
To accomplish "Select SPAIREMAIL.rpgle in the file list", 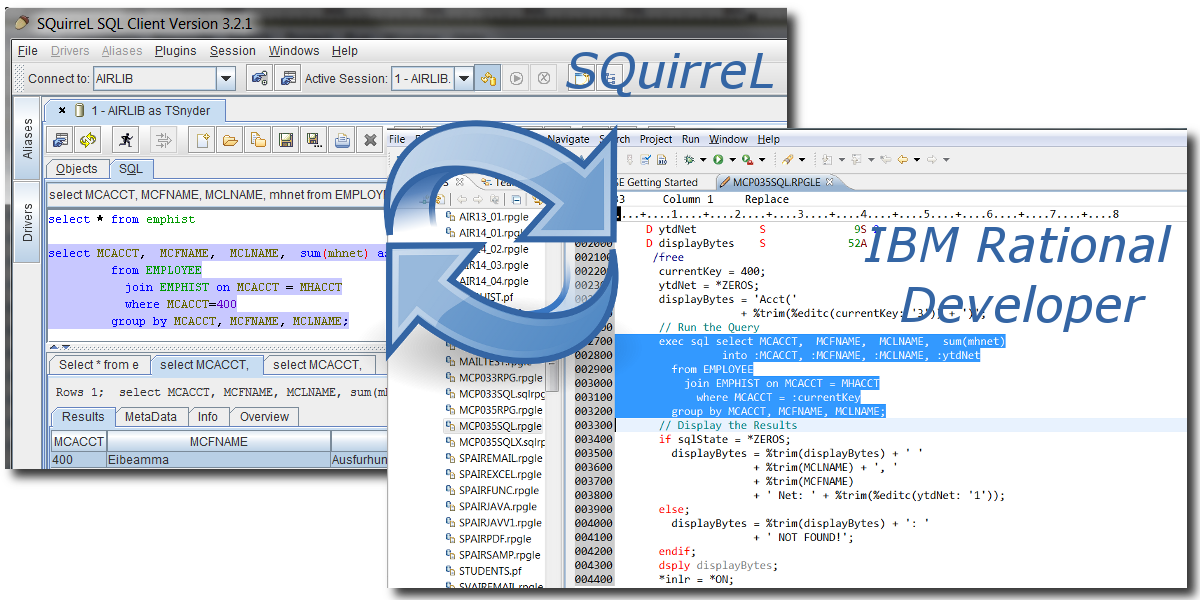I will pyautogui.click(x=493, y=458).
